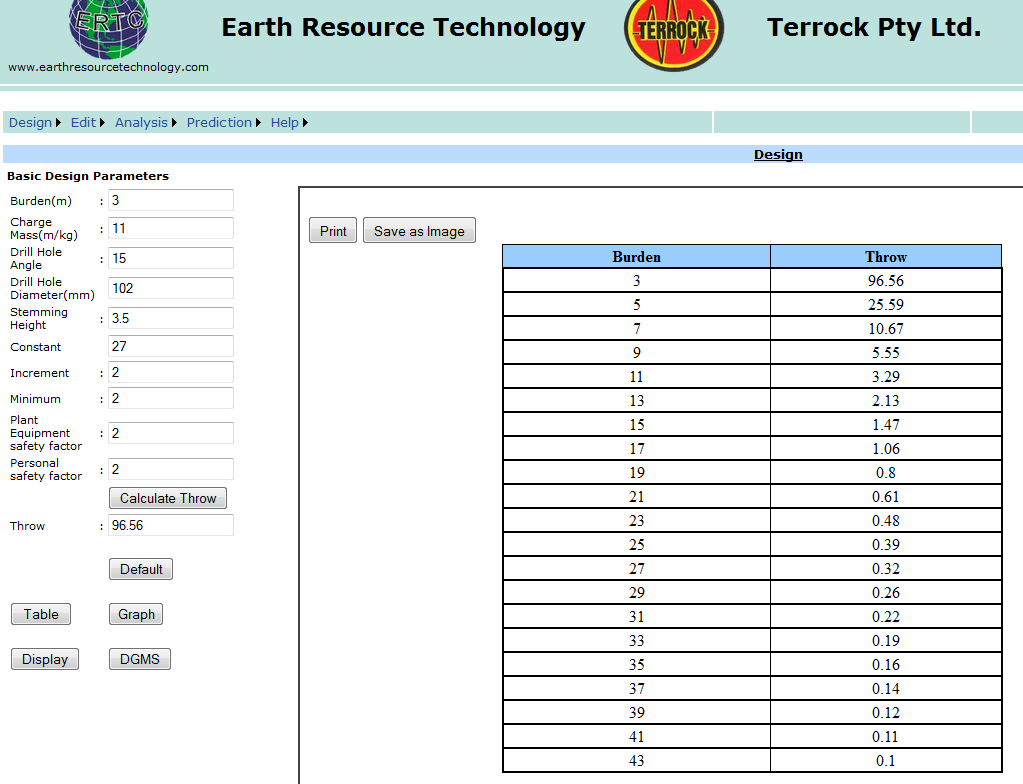Expand the Prediction menu arrow
This screenshot has height=784, width=1023.
[x=258, y=123]
